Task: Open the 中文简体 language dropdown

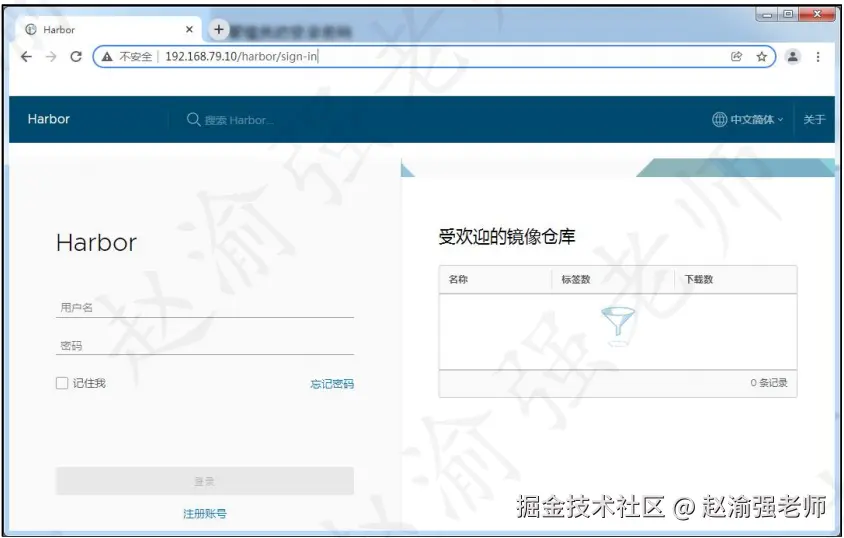Action: (756, 119)
